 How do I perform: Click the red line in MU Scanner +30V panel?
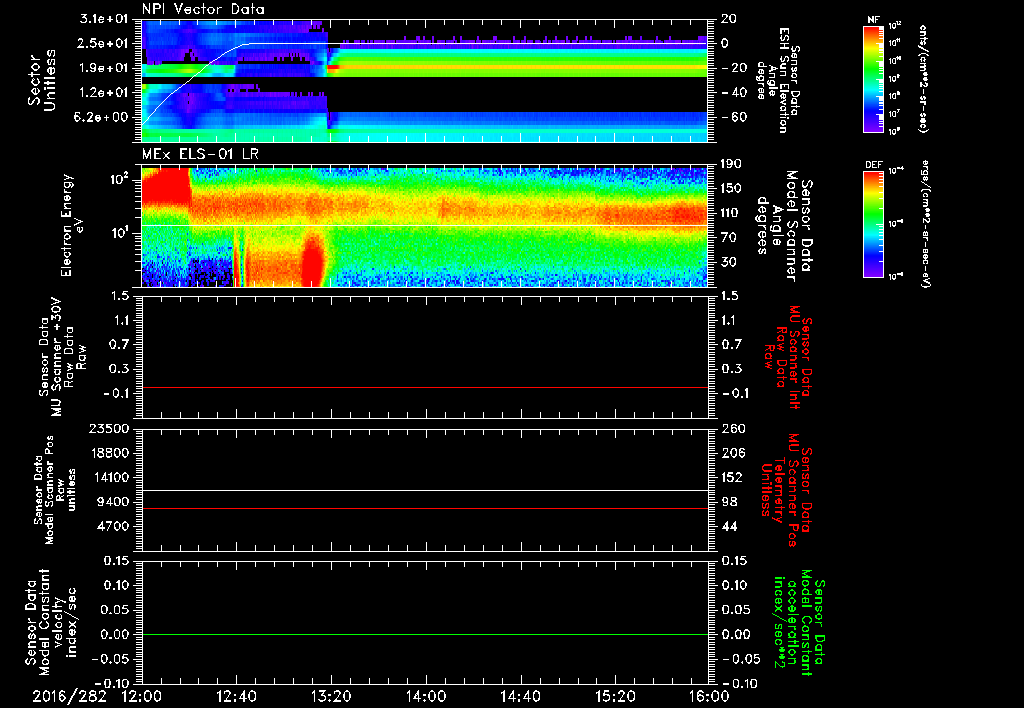[425, 387]
